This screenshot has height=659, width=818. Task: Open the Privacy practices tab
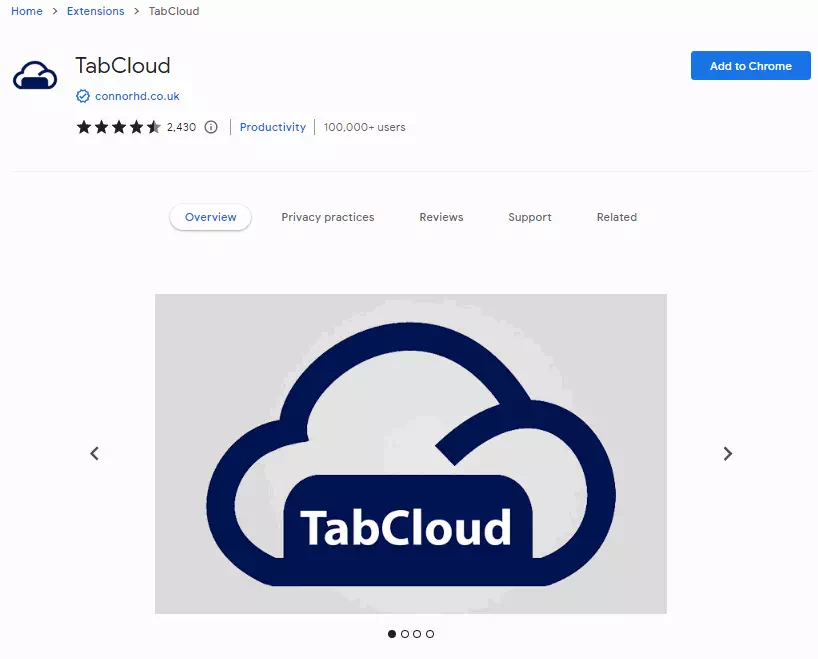(x=328, y=217)
